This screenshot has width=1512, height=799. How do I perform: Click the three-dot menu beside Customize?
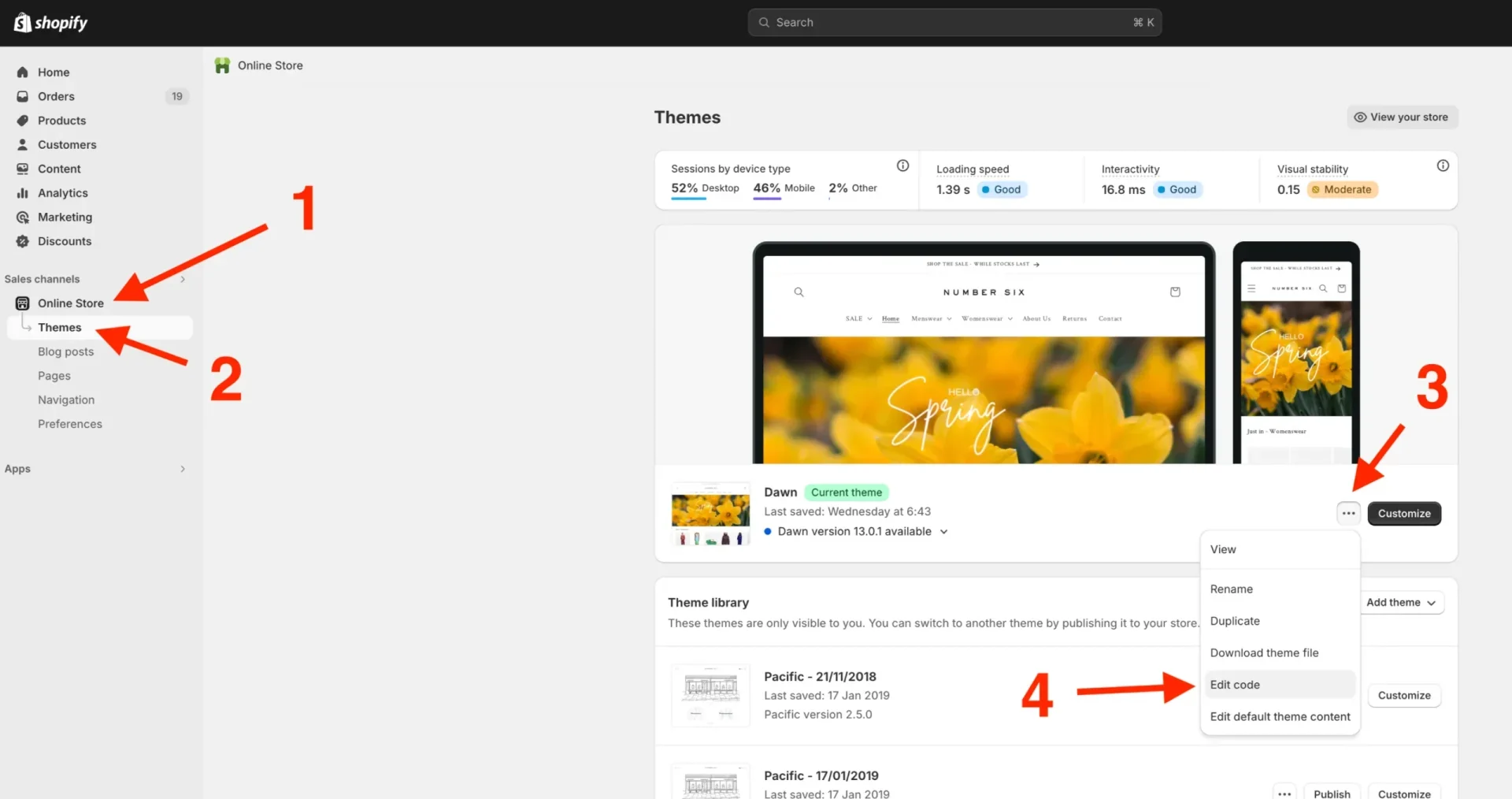[1348, 513]
